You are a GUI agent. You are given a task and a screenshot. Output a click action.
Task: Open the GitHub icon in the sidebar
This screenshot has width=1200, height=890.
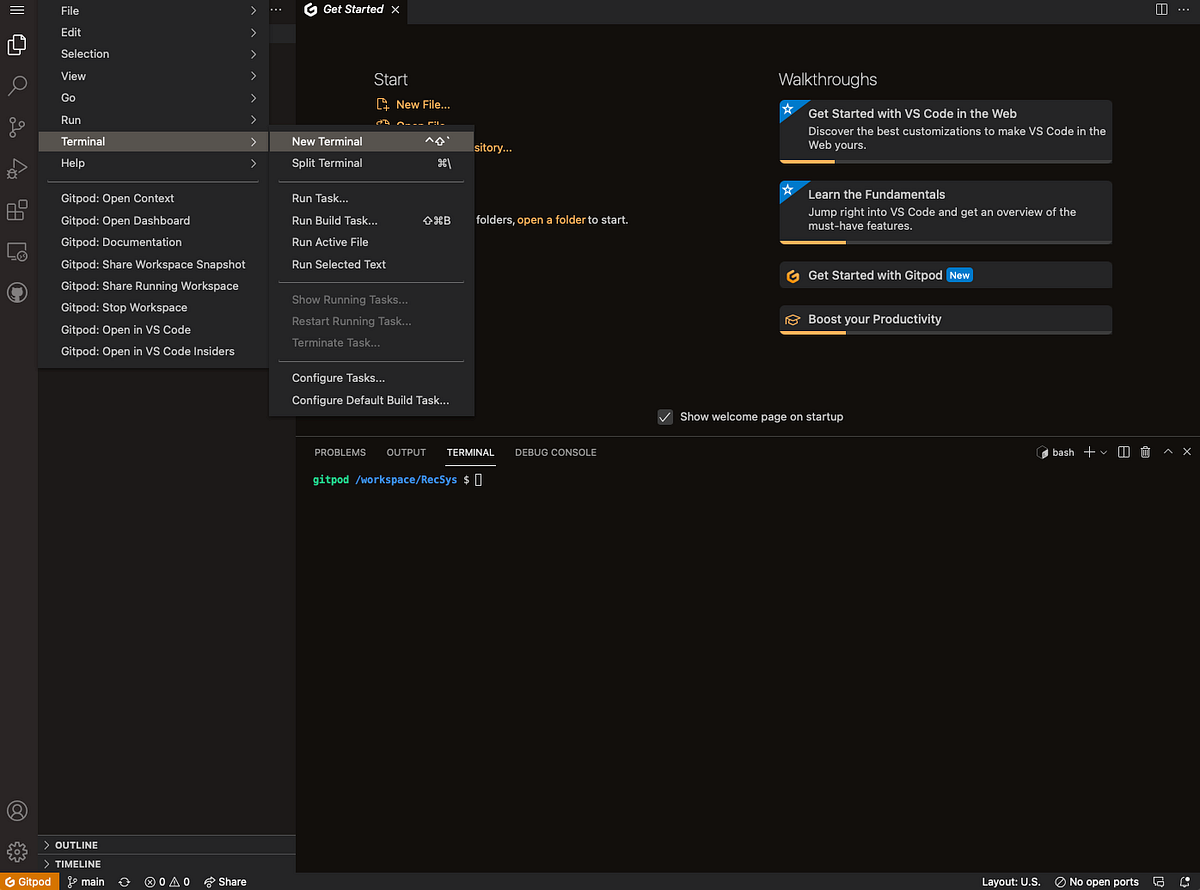[x=16, y=292]
